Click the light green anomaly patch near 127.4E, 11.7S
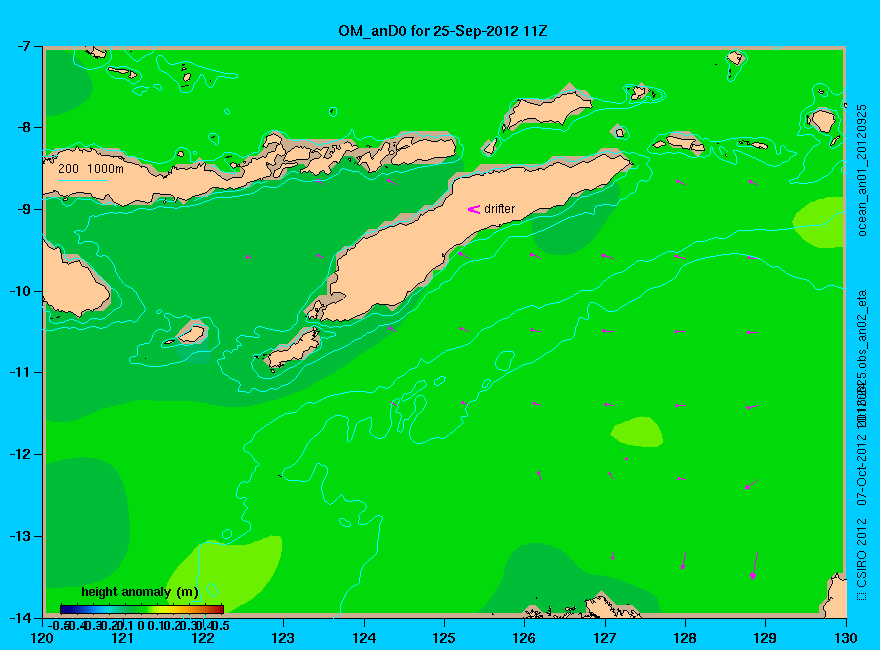 (x=637, y=432)
